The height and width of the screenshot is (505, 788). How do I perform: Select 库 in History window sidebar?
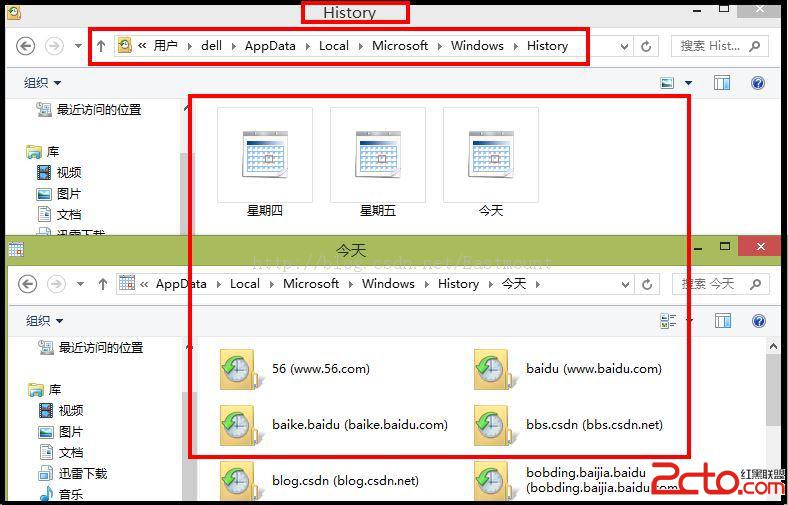coord(43,151)
